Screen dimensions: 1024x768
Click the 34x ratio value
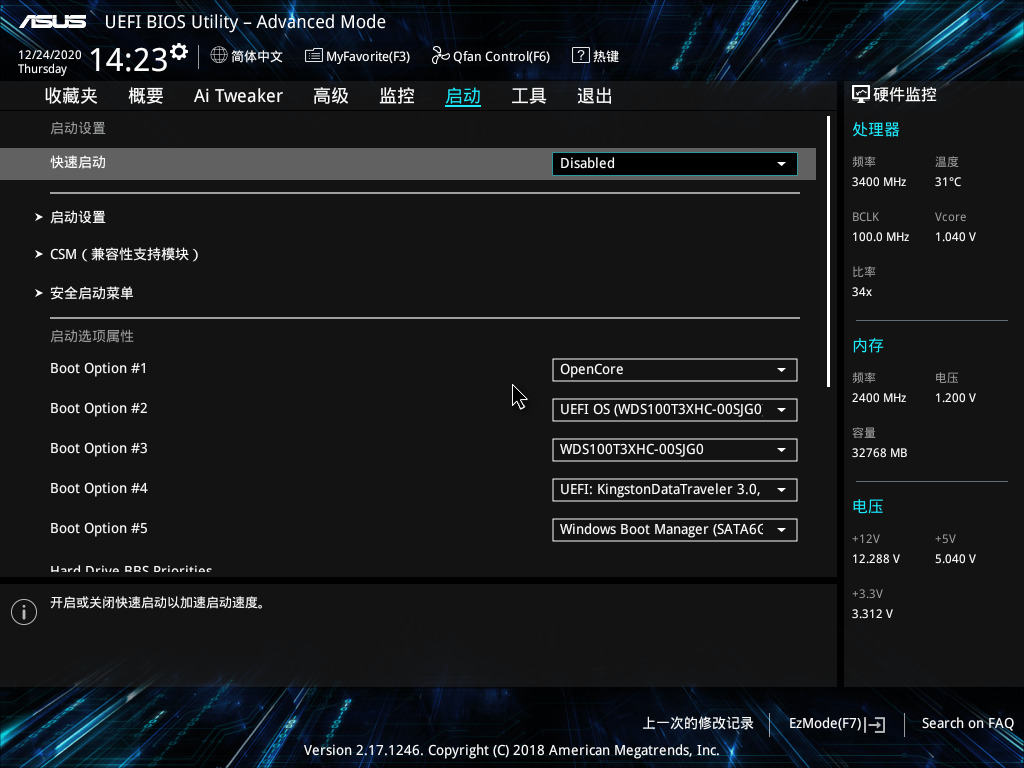[x=862, y=292]
